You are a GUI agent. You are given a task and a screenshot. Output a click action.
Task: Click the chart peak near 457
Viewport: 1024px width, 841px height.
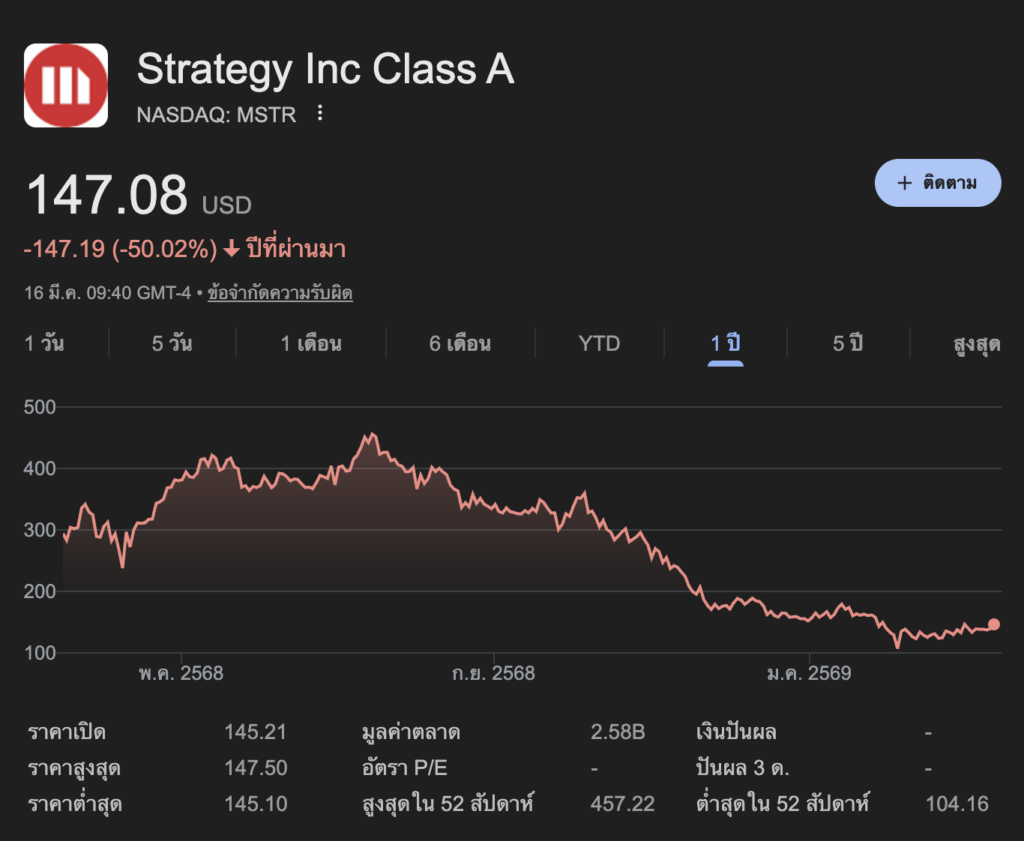[x=371, y=435]
